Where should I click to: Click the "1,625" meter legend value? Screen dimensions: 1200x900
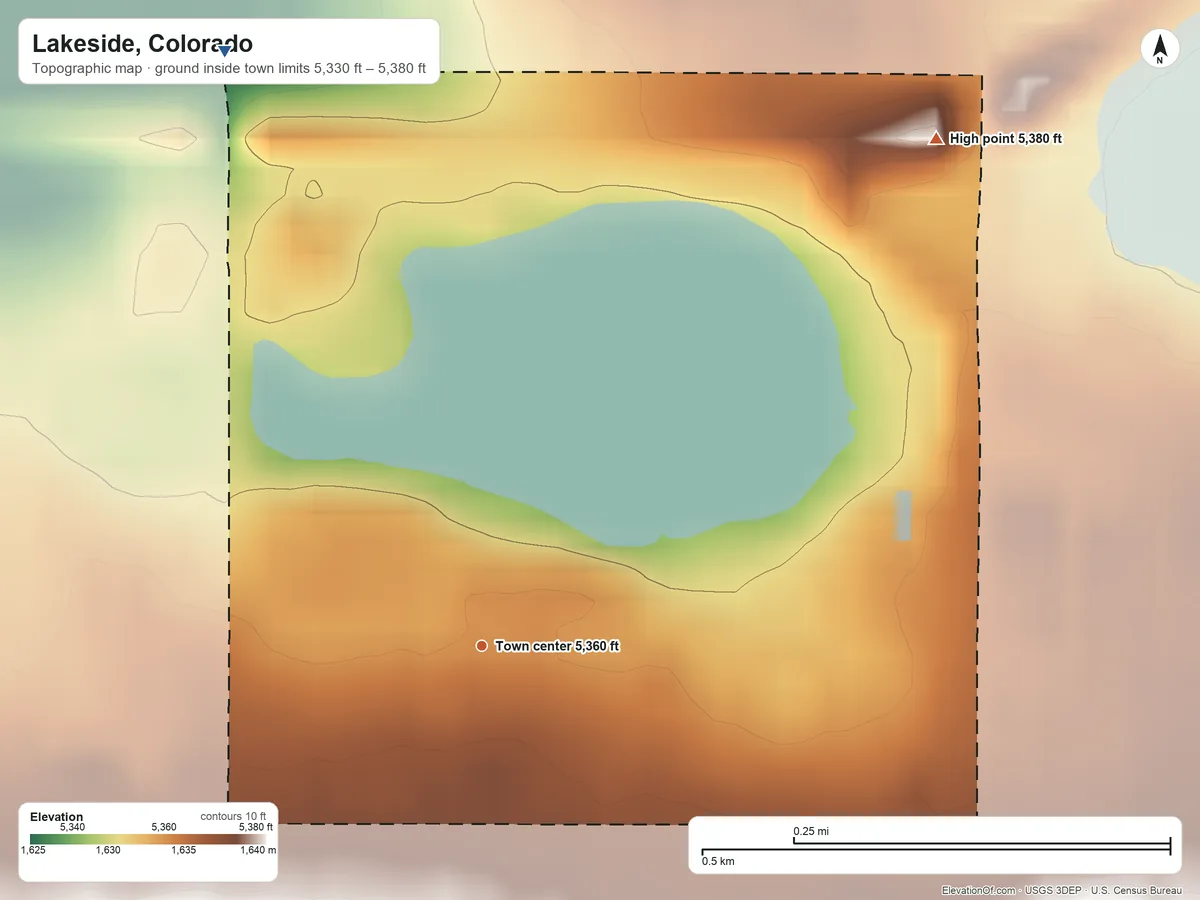[33, 851]
